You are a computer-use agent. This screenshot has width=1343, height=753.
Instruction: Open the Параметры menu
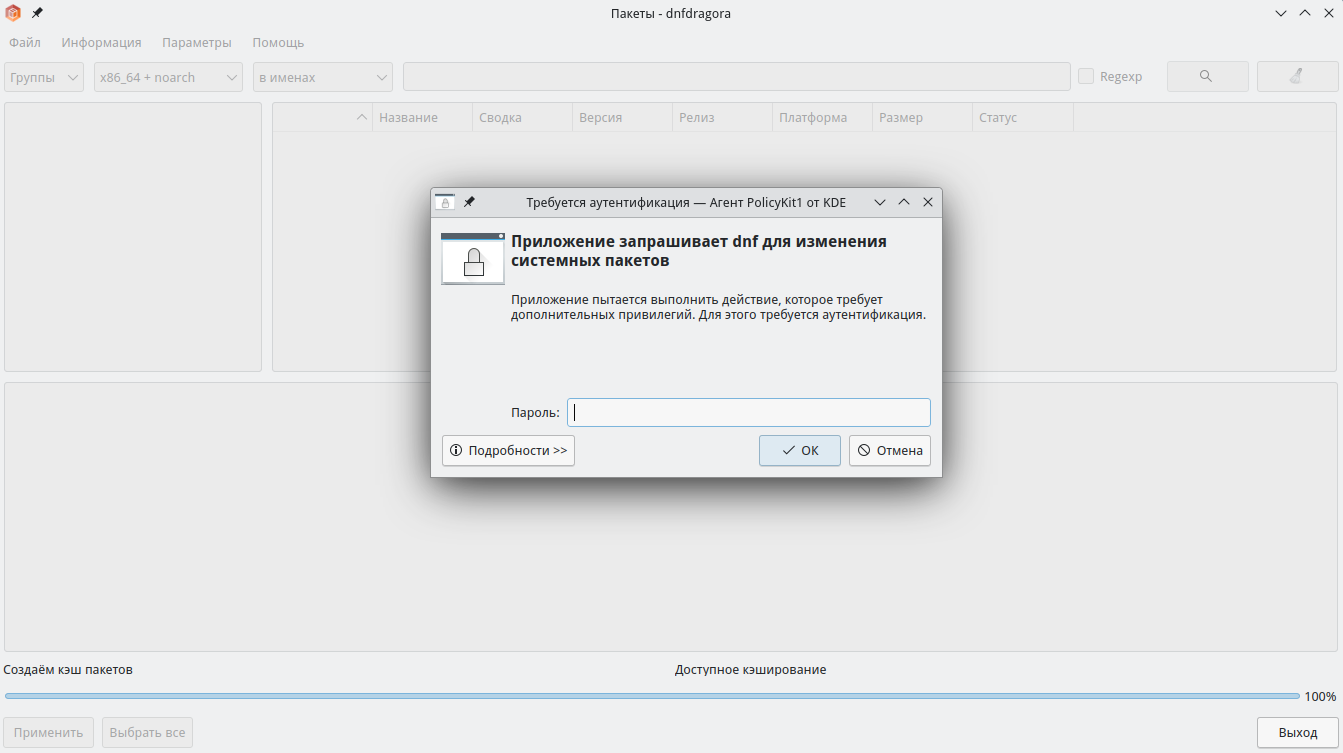tap(197, 43)
